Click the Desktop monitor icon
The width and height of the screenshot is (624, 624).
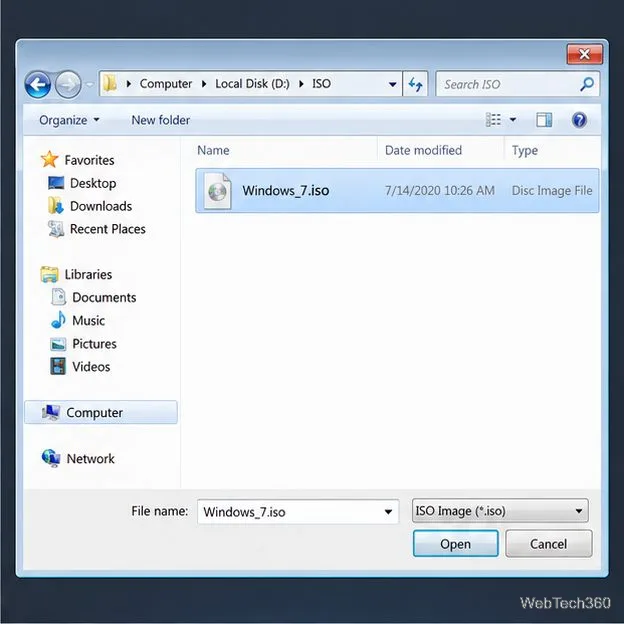click(x=56, y=183)
